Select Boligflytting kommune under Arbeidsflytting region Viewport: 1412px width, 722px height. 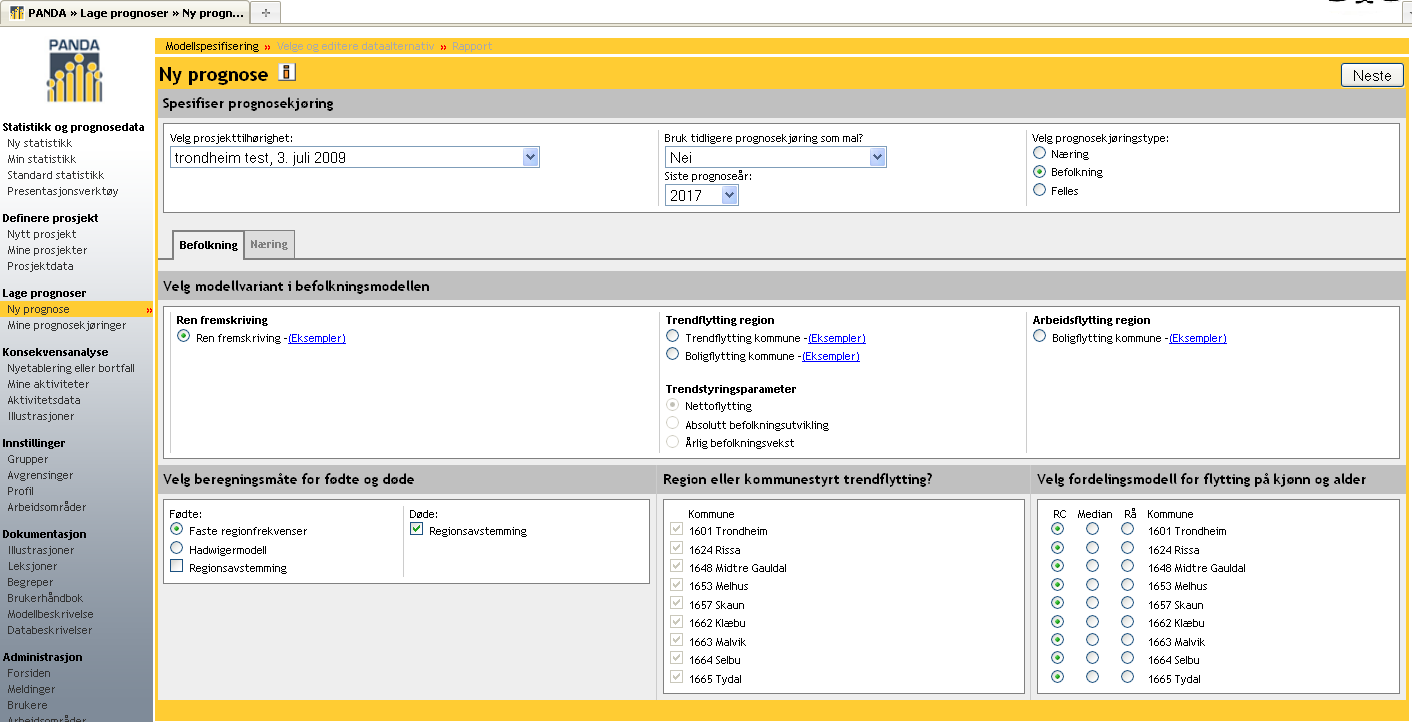click(x=1039, y=337)
